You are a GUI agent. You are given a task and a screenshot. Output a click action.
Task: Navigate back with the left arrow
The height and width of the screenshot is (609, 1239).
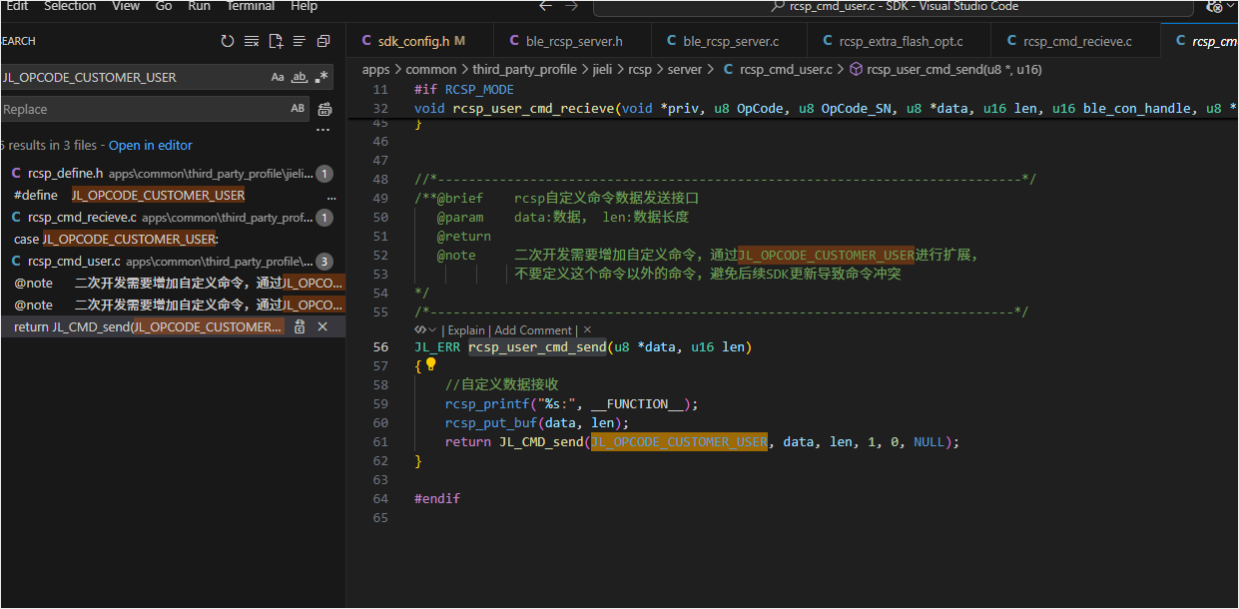[545, 6]
